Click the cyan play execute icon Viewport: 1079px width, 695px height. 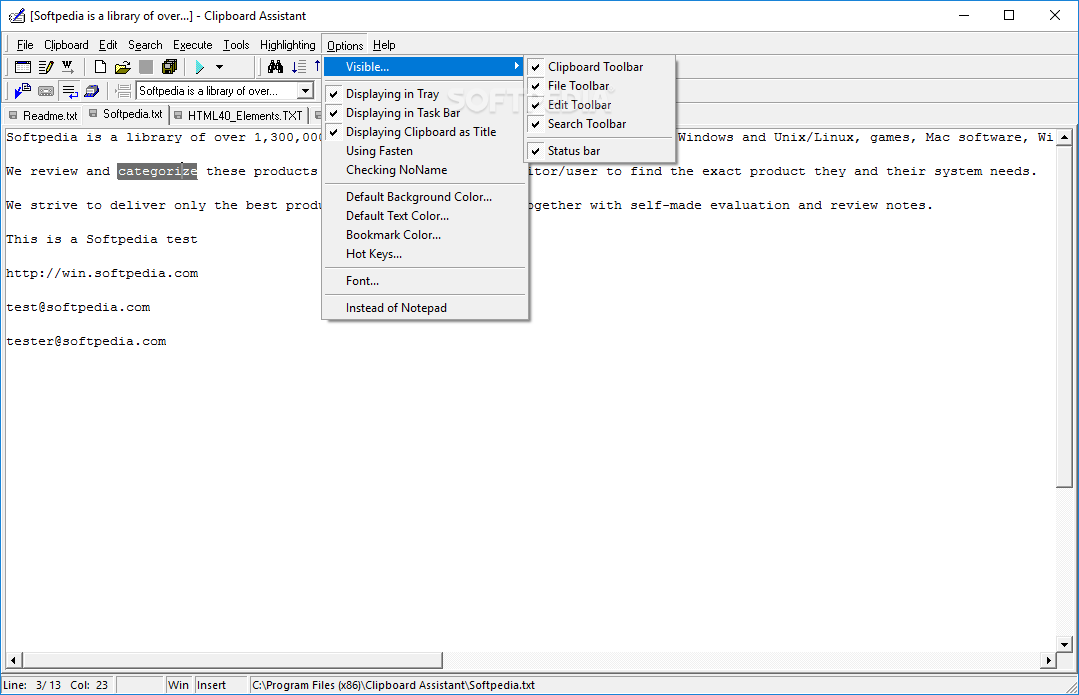coord(200,67)
